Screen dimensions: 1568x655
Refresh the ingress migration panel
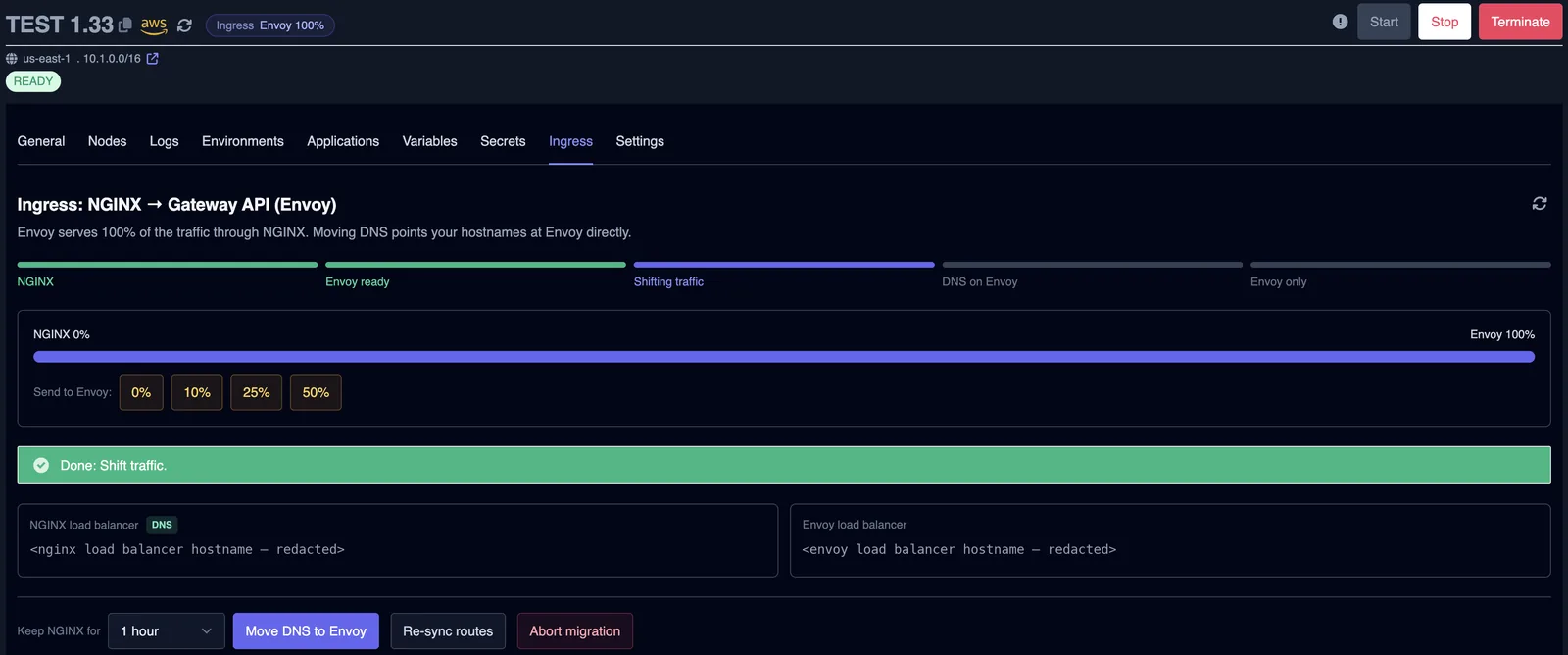(1540, 203)
